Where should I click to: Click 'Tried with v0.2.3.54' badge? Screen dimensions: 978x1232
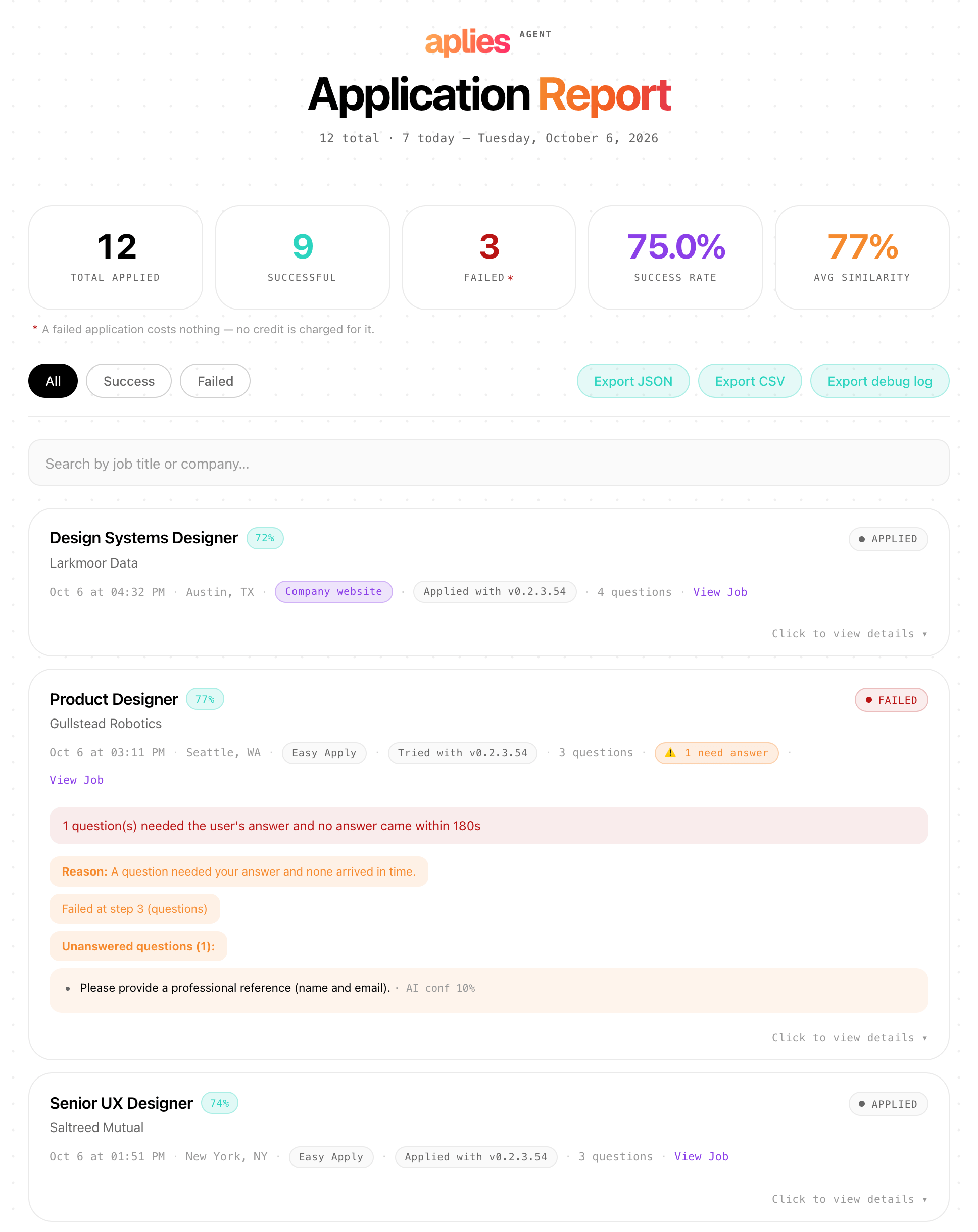(462, 752)
